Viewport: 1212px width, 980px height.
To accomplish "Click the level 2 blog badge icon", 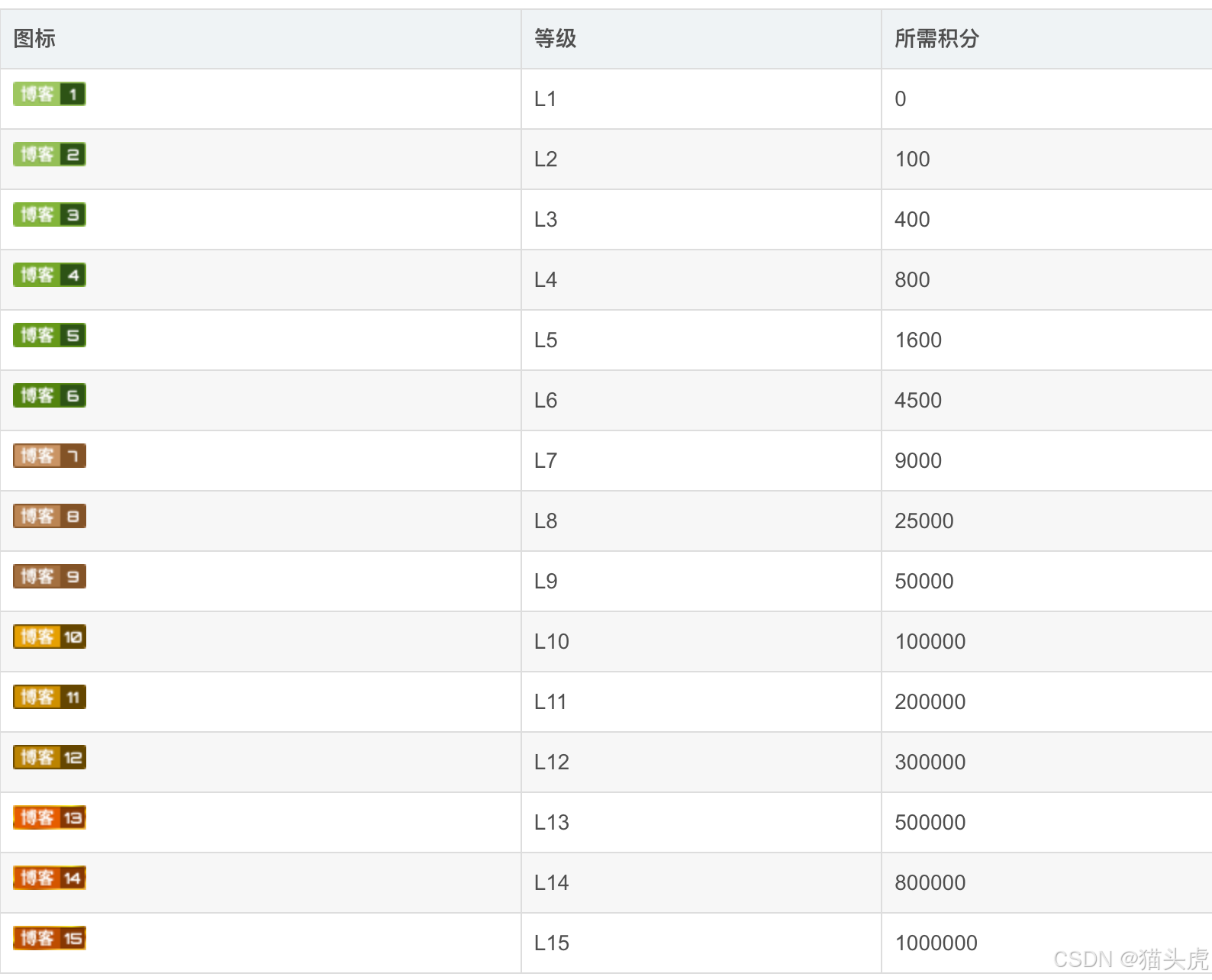I will pos(50,154).
